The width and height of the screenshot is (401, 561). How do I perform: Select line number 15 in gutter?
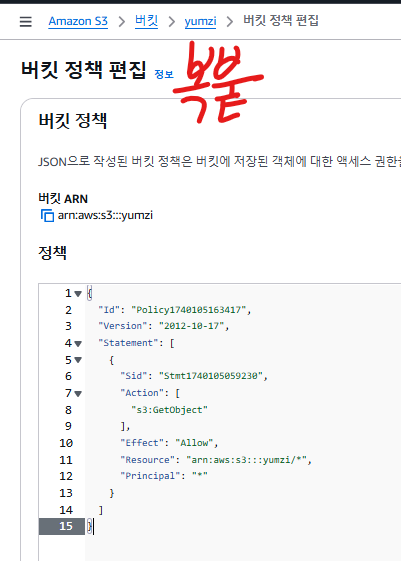pos(66,526)
